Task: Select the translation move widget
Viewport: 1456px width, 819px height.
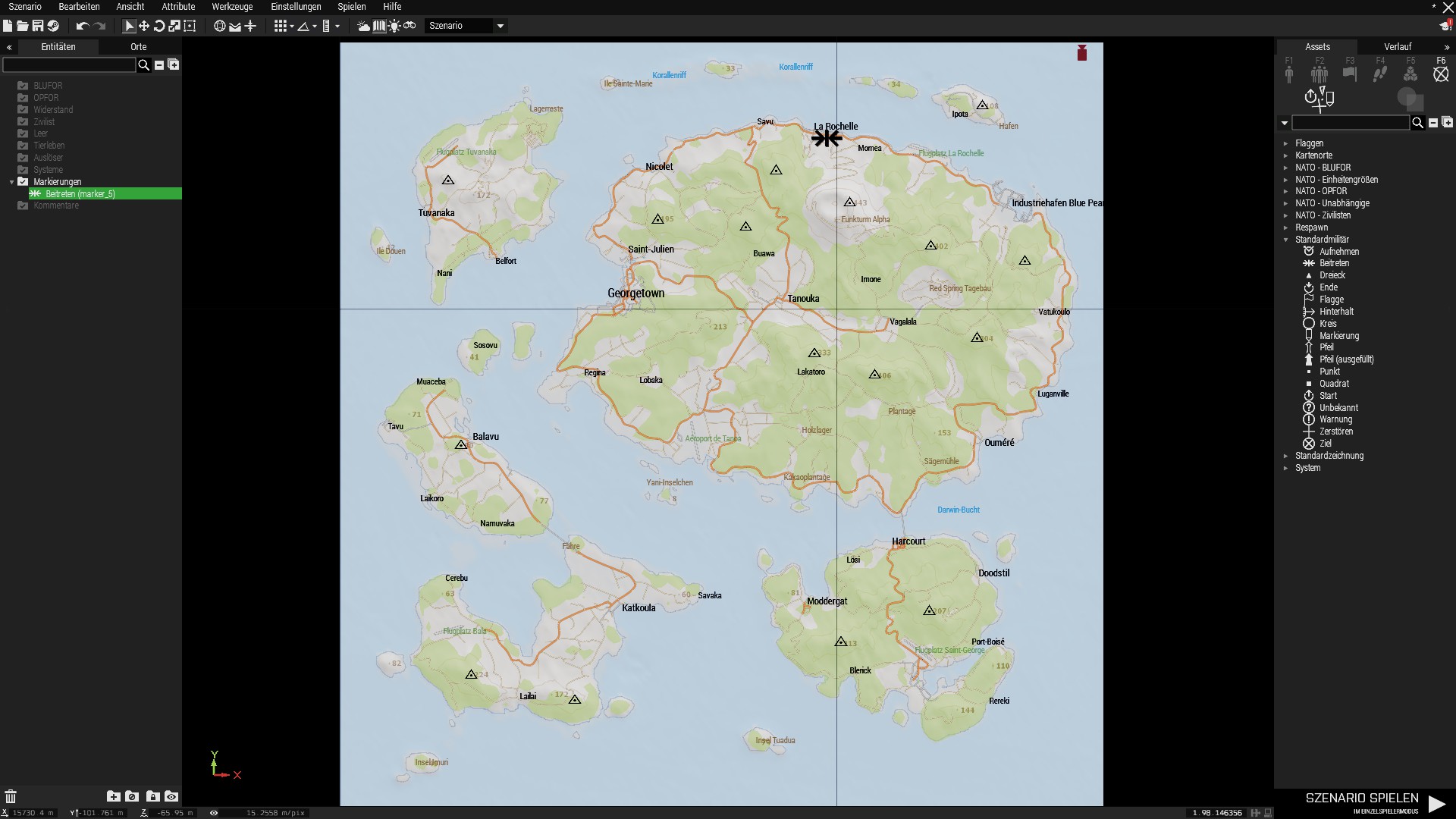Action: pos(144,26)
